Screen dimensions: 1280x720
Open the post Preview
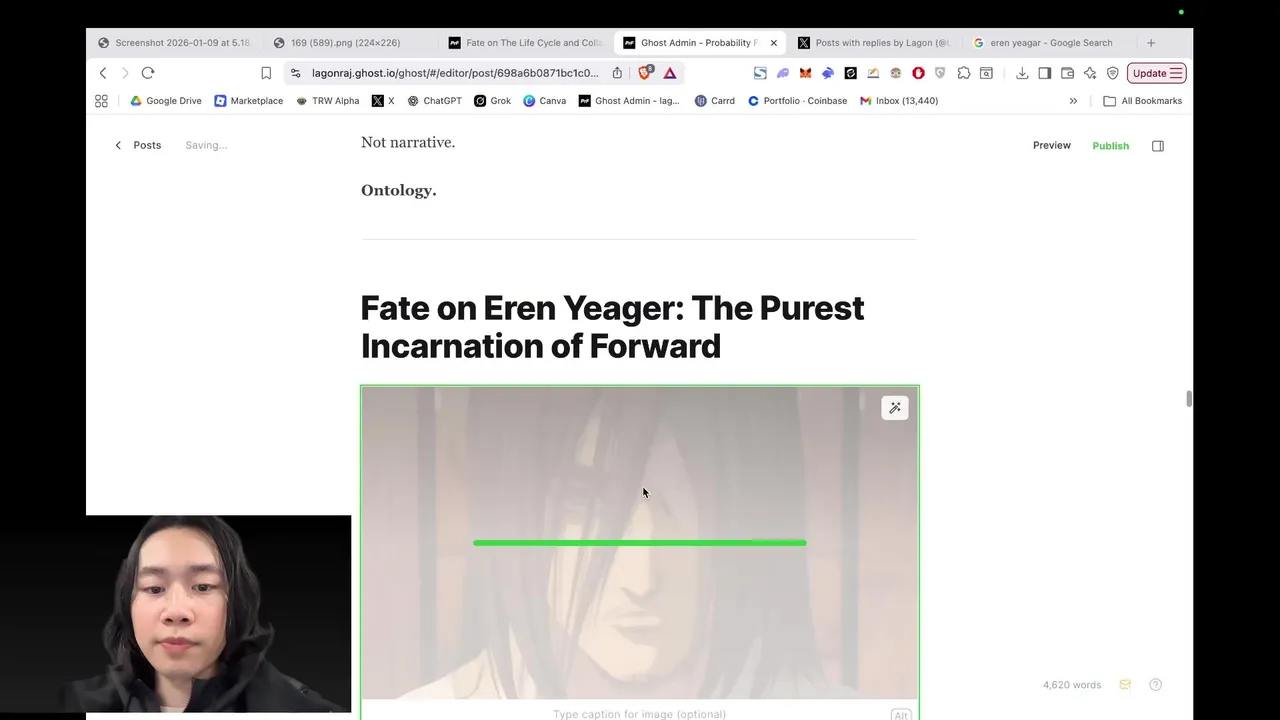[1051, 145]
